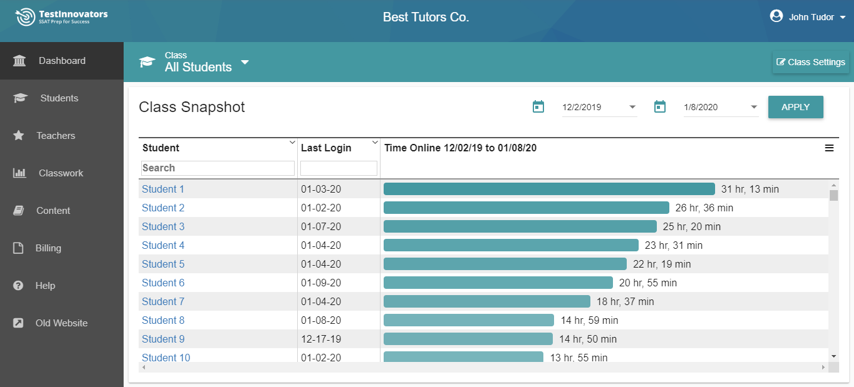Open the Student 3 link

pyautogui.click(x=163, y=226)
